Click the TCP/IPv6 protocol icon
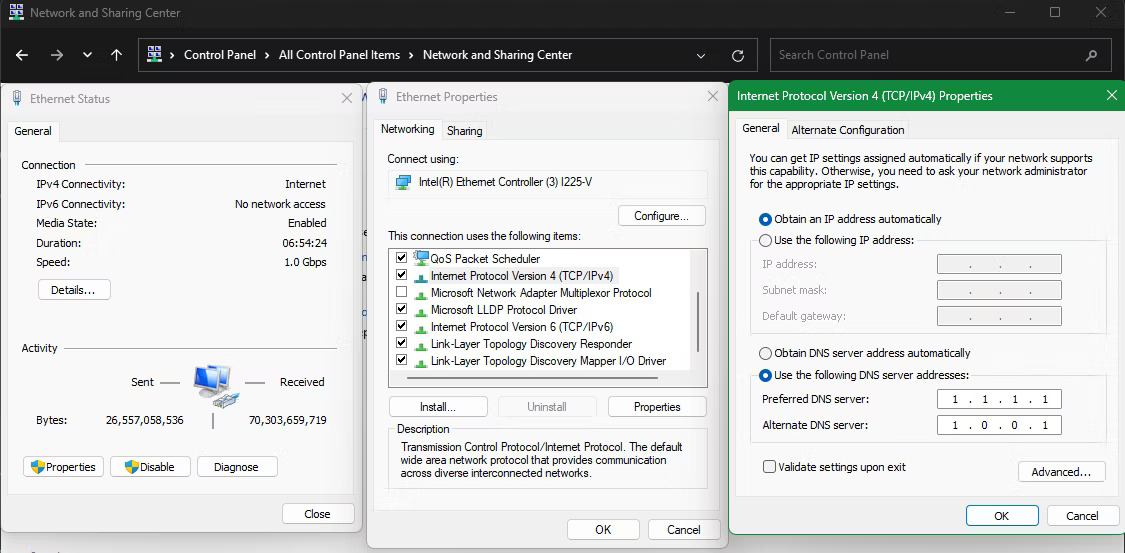The height and width of the screenshot is (553, 1125). (421, 327)
